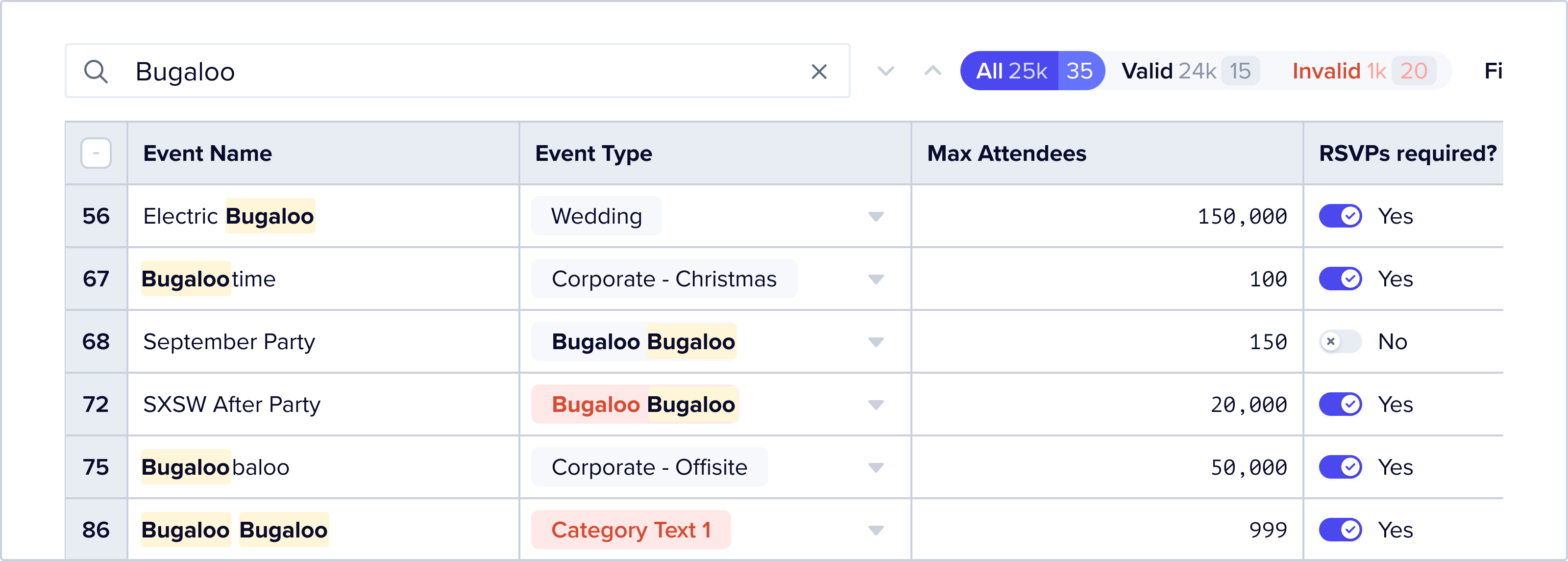Screen dimensions: 1568x561
Task: Clear the Bugaloo search text
Action: pos(819,71)
